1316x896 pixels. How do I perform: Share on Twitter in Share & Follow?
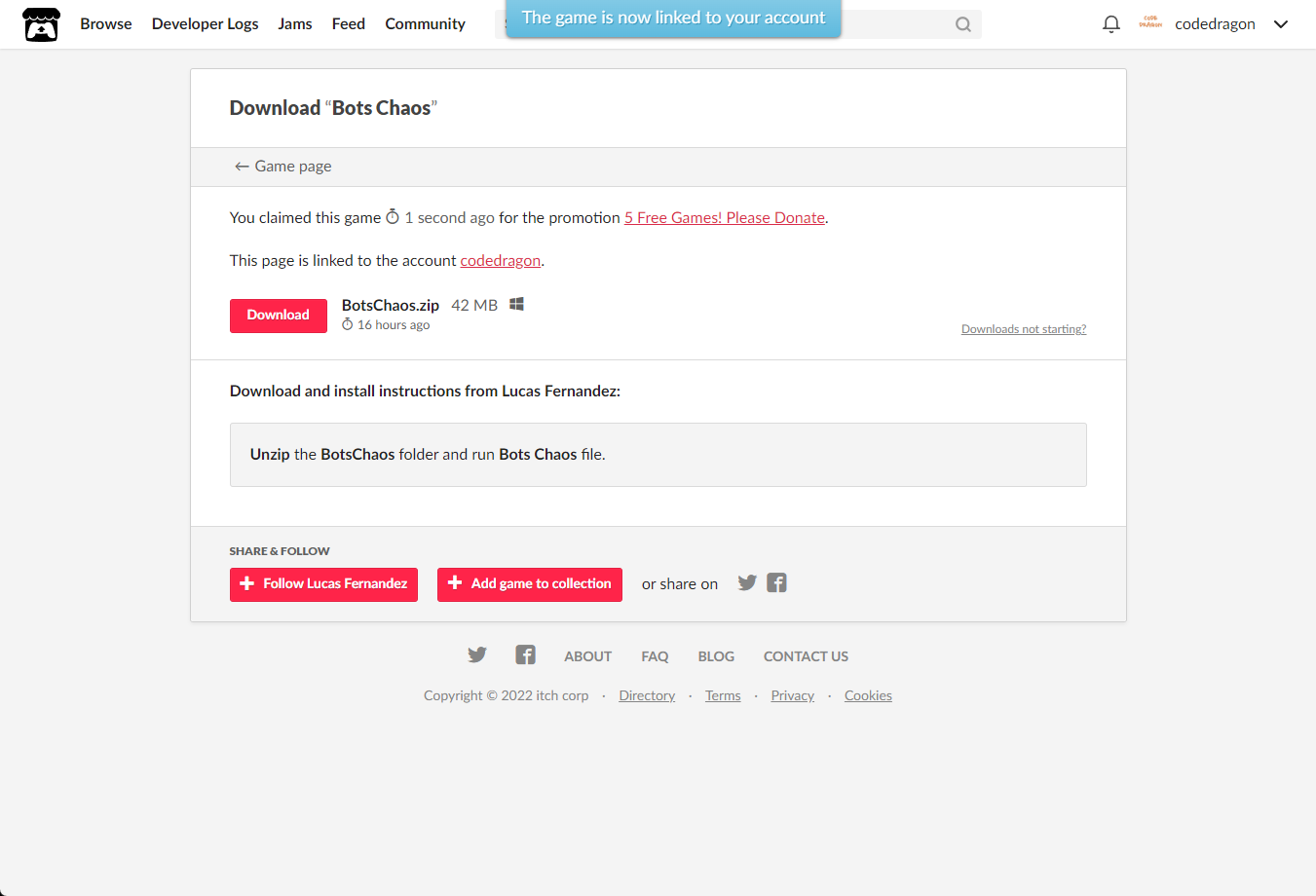click(747, 583)
